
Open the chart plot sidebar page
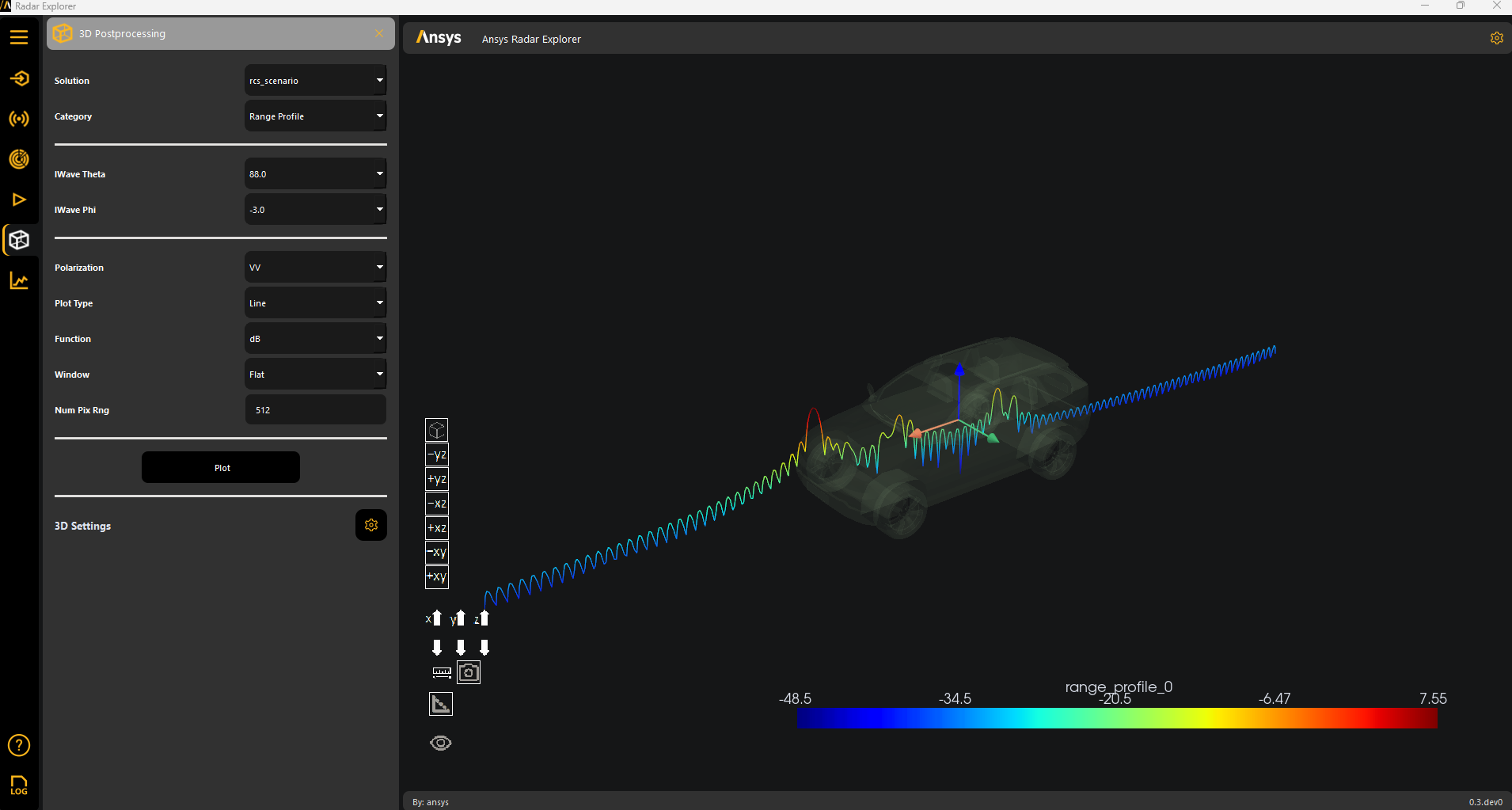19,281
